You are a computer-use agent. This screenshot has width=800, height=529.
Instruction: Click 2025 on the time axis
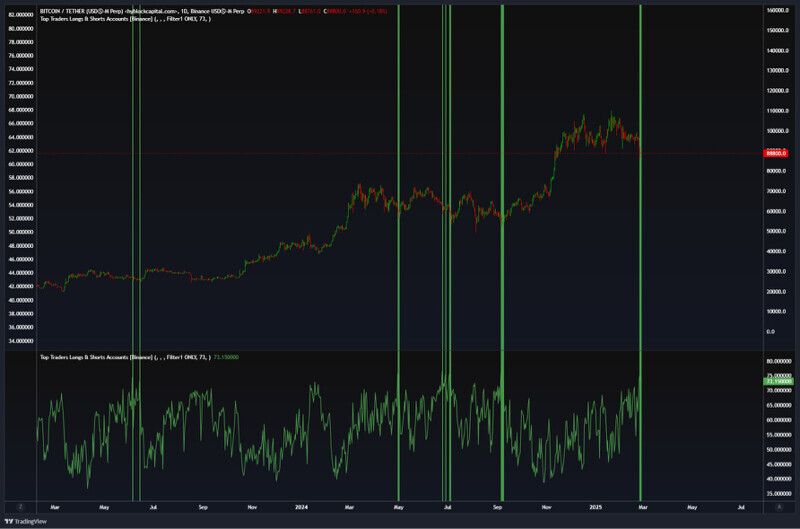click(x=594, y=506)
